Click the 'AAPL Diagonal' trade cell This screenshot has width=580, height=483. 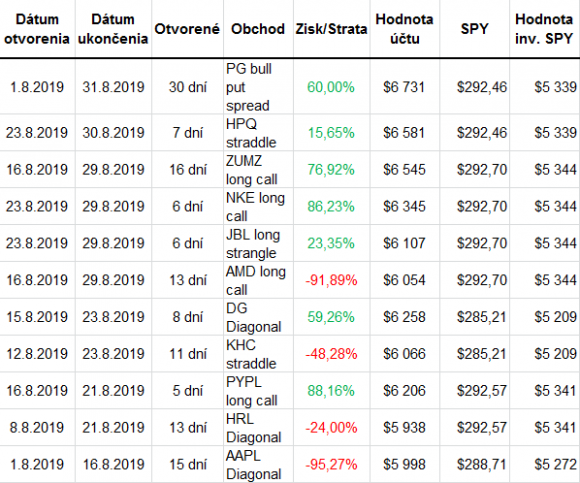[x=258, y=465]
